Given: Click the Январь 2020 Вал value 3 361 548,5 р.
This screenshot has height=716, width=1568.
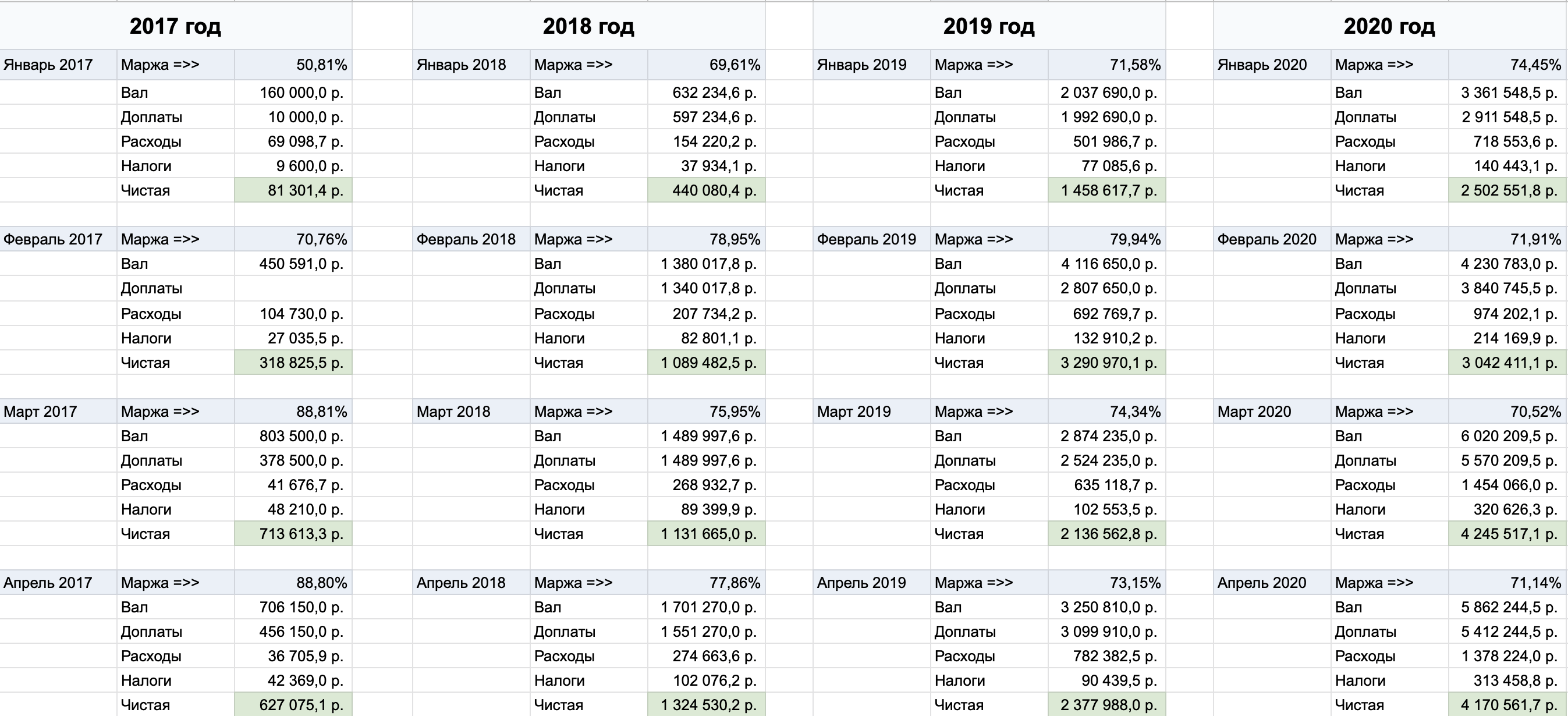Looking at the screenshot, I should pos(1509,93).
